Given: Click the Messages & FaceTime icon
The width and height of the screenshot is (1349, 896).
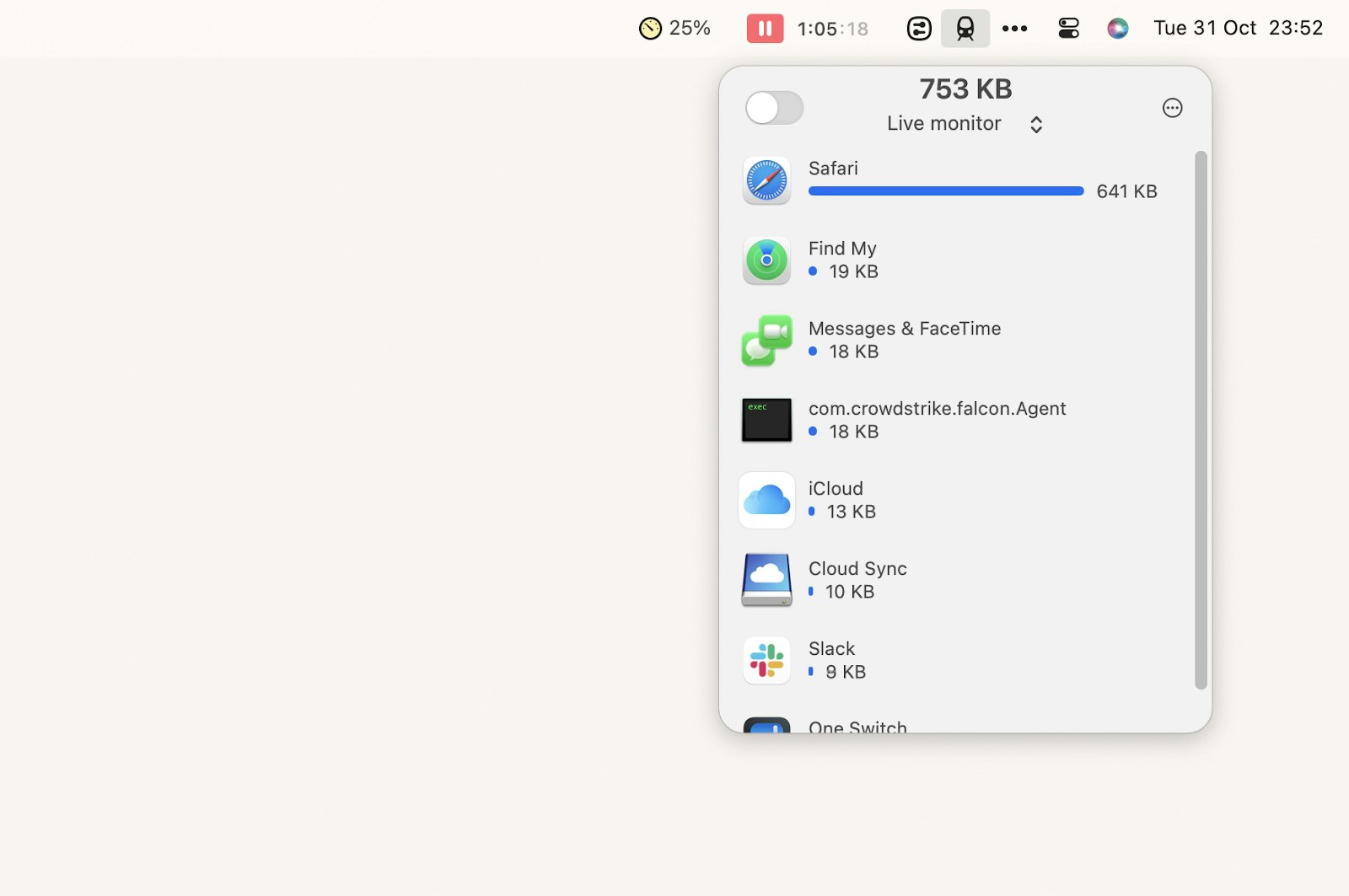Looking at the screenshot, I should pyautogui.click(x=766, y=341).
